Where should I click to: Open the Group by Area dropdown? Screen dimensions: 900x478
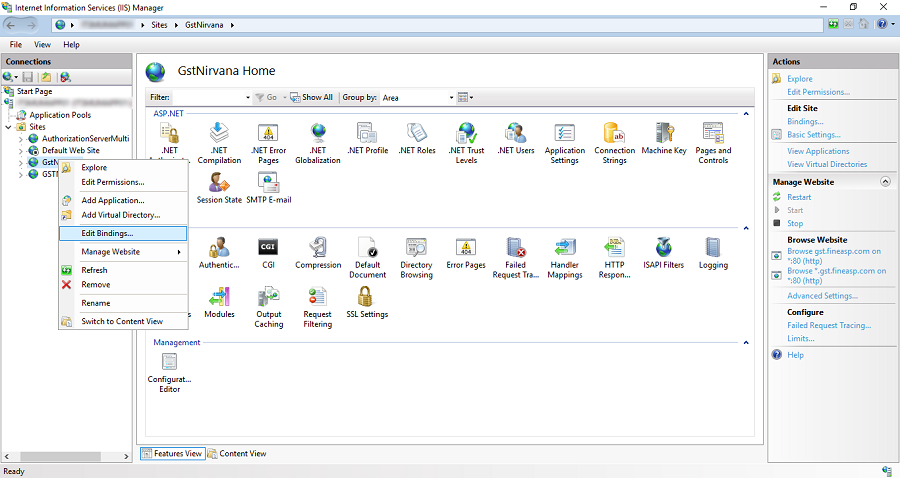coord(451,98)
